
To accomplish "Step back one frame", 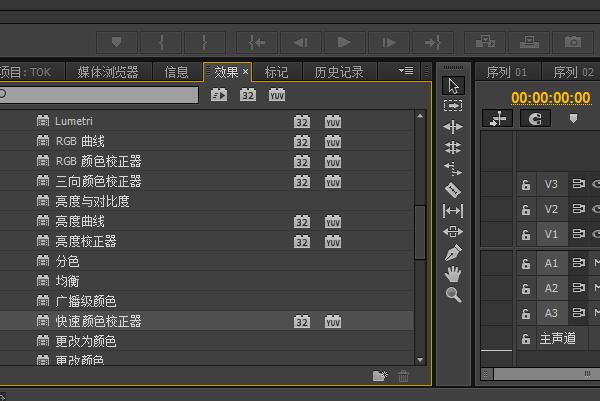I will click(301, 42).
